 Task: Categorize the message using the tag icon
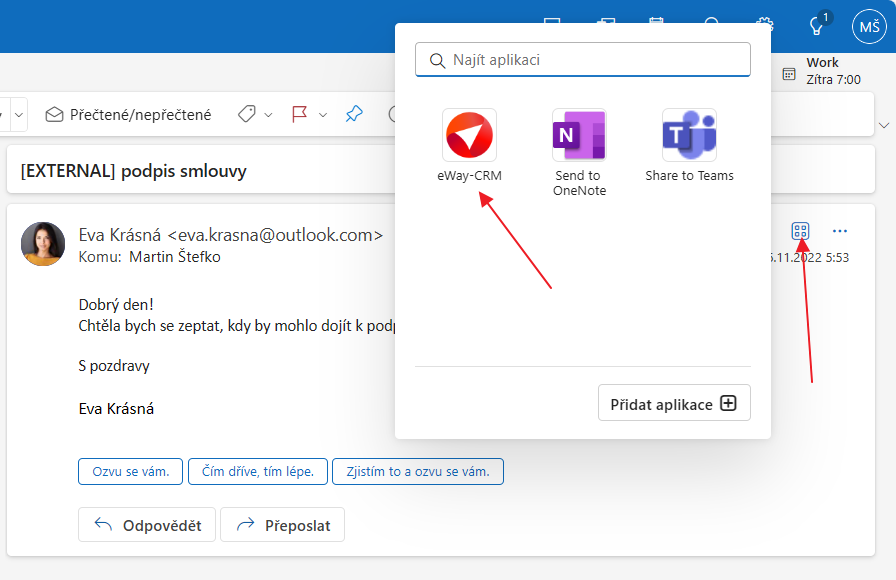click(246, 114)
